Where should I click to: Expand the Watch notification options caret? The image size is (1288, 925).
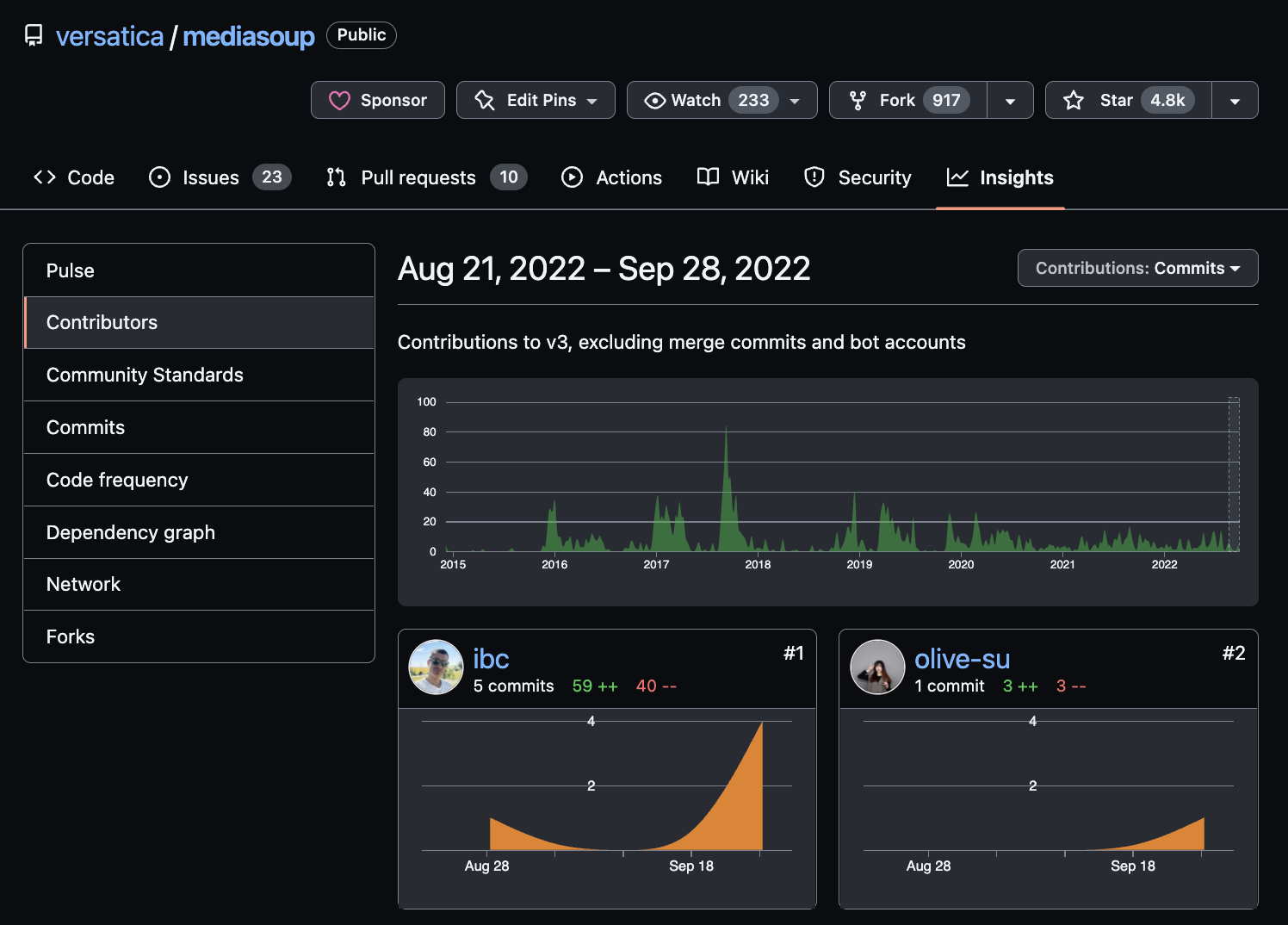(x=795, y=102)
